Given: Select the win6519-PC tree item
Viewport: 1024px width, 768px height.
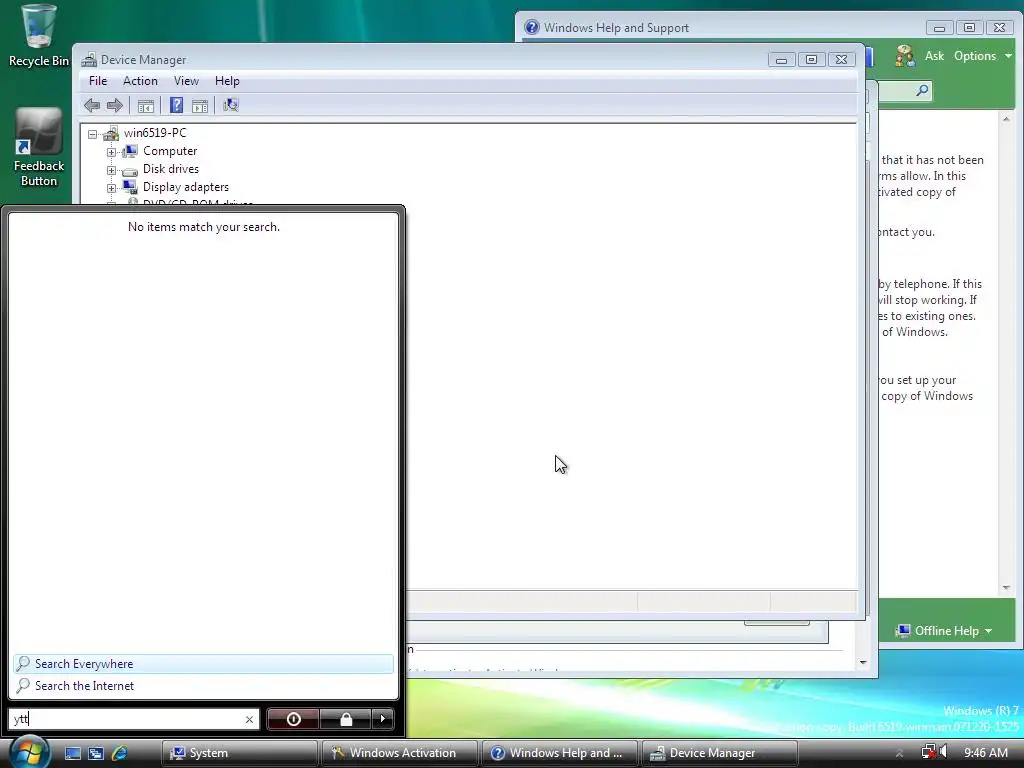Looking at the screenshot, I should (155, 133).
